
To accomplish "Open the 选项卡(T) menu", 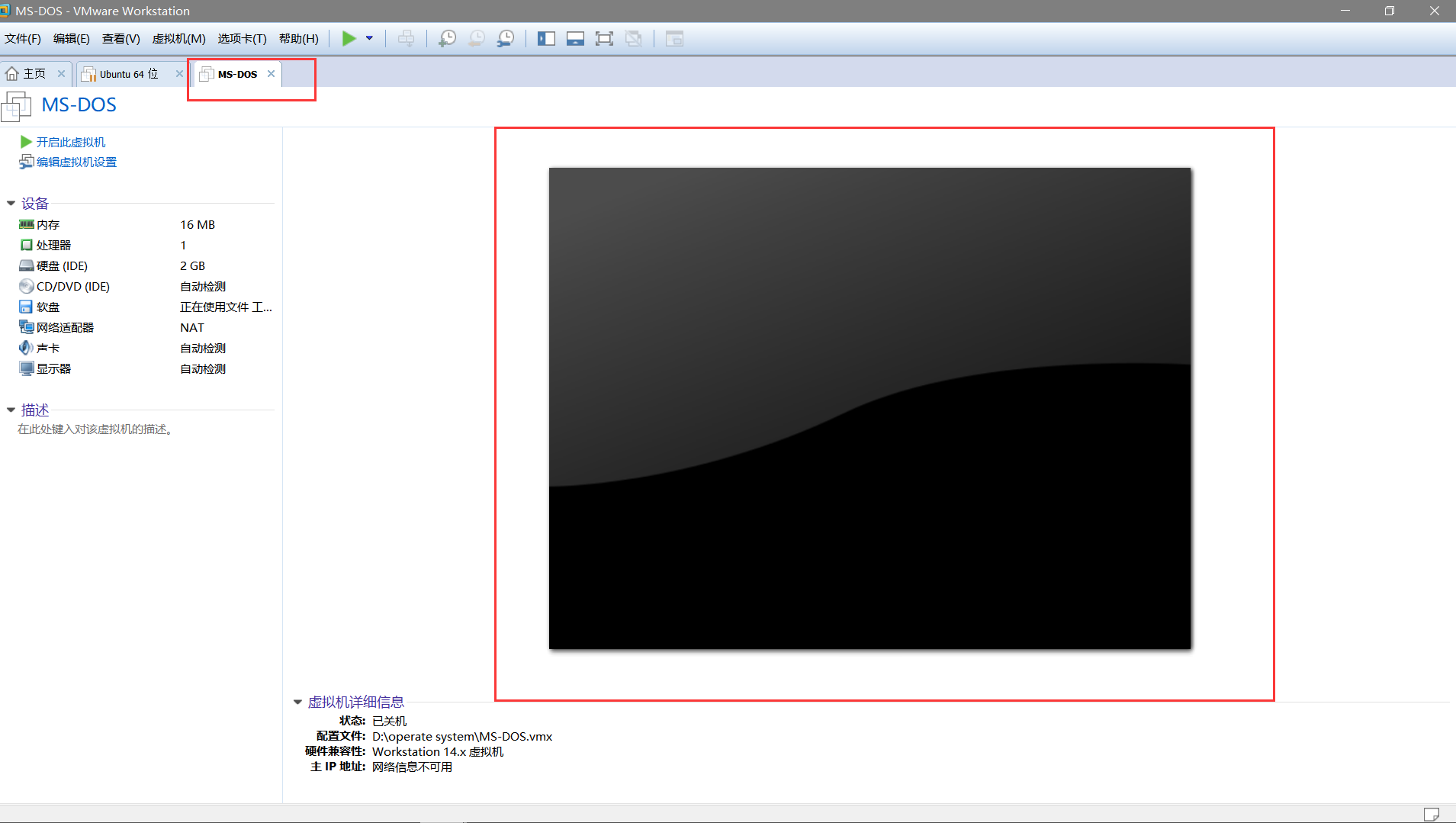I will [x=243, y=38].
